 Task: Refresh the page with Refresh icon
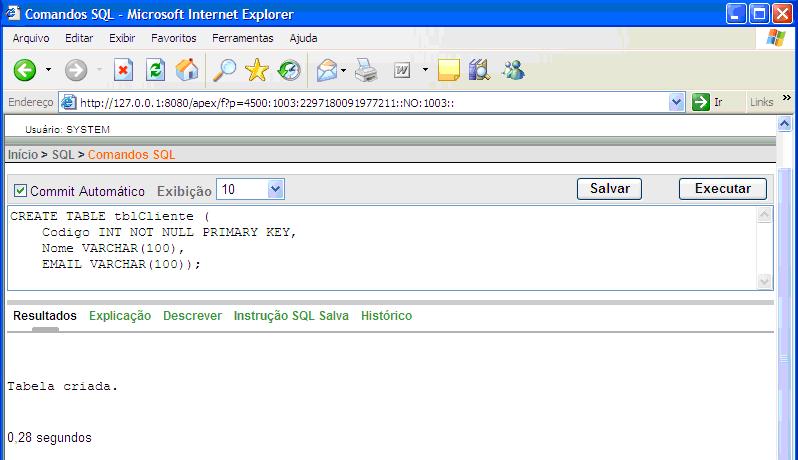155,70
